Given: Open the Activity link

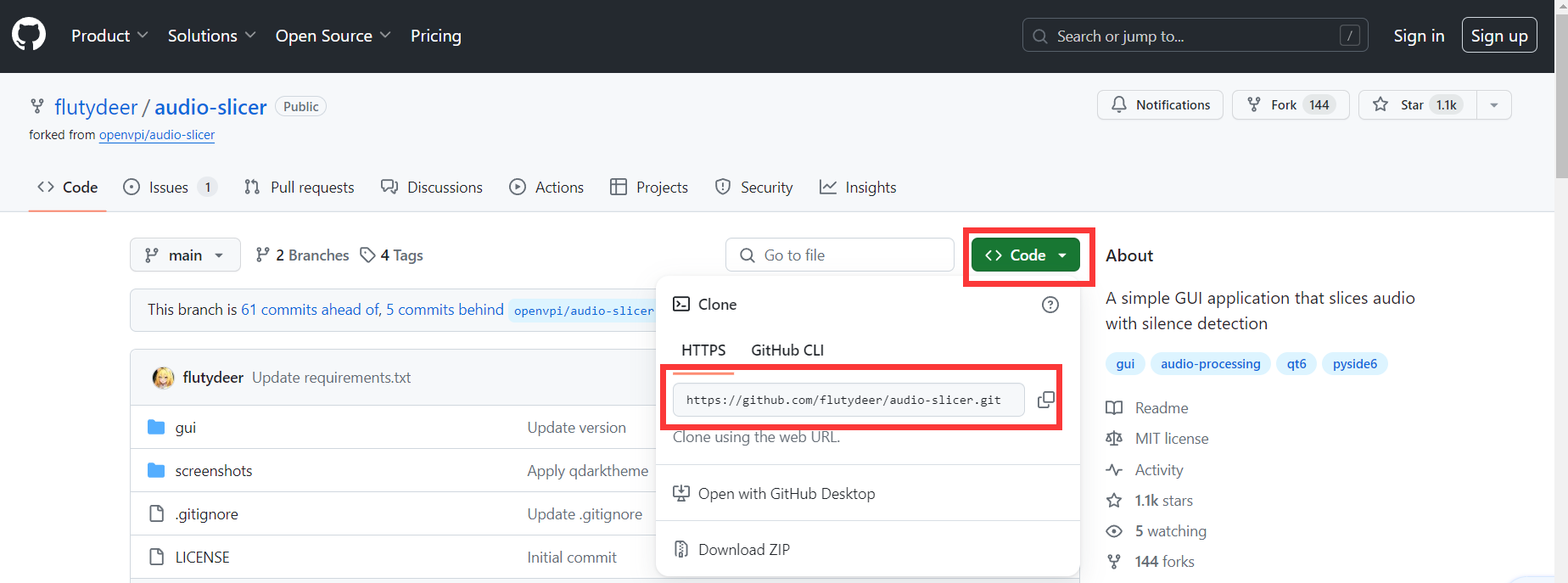Looking at the screenshot, I should 1145,470.
